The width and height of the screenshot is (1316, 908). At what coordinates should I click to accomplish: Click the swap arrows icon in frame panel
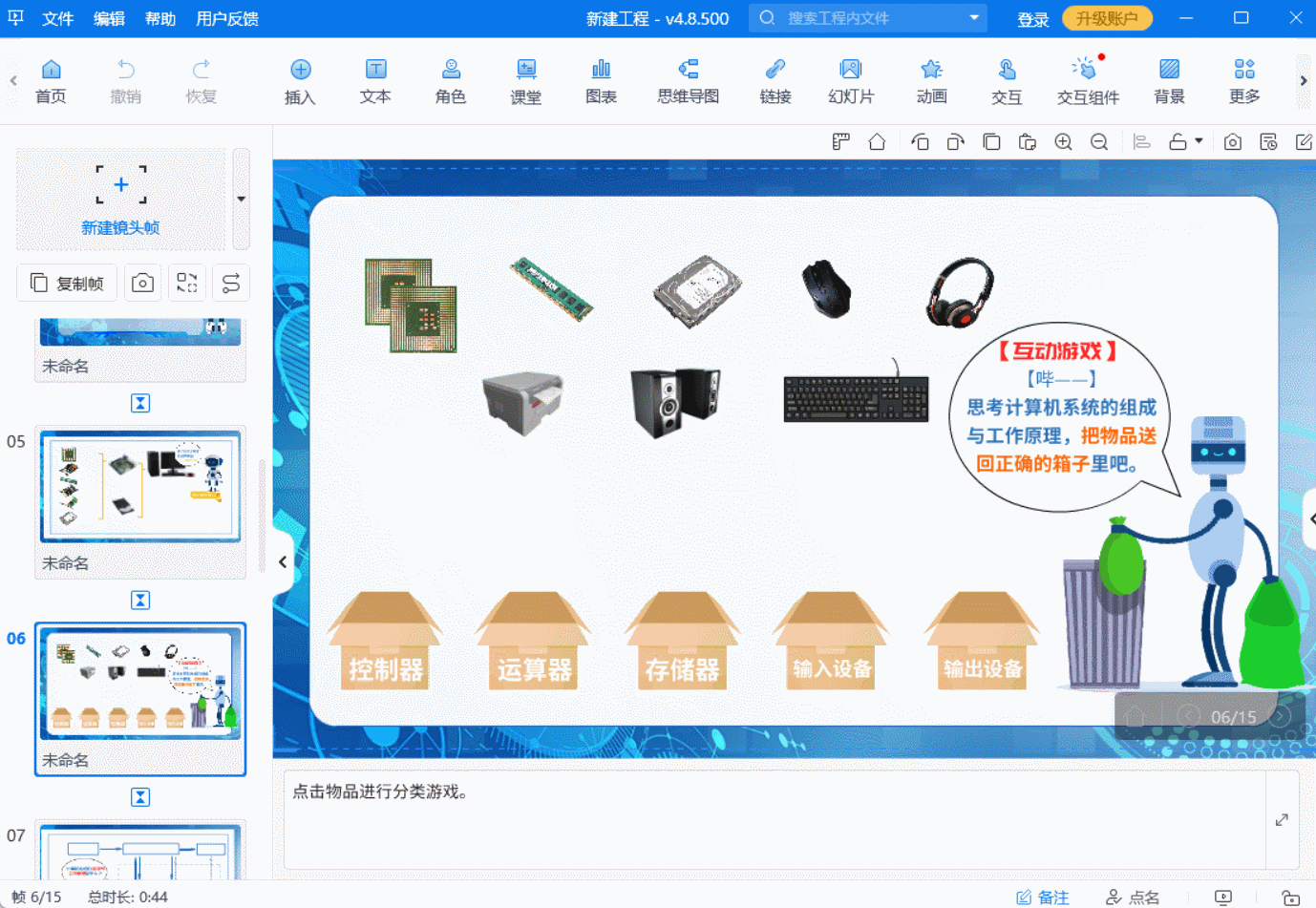pos(231,283)
